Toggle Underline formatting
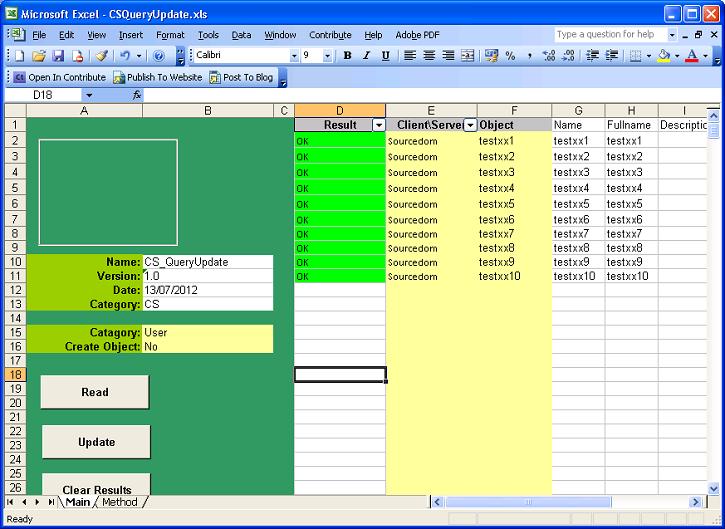Viewport: 725px width, 529px height. point(385,56)
